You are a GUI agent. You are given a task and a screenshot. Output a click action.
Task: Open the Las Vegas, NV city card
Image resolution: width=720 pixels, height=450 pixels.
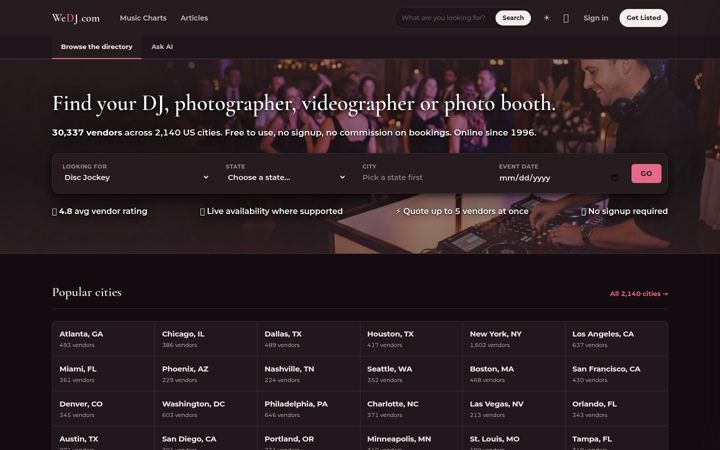click(513, 409)
